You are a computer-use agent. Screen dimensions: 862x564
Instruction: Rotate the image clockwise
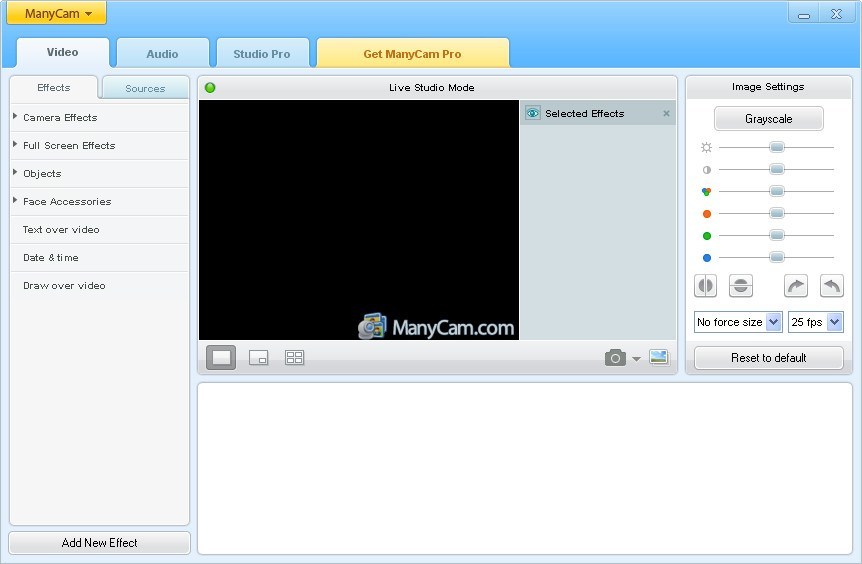(795, 286)
